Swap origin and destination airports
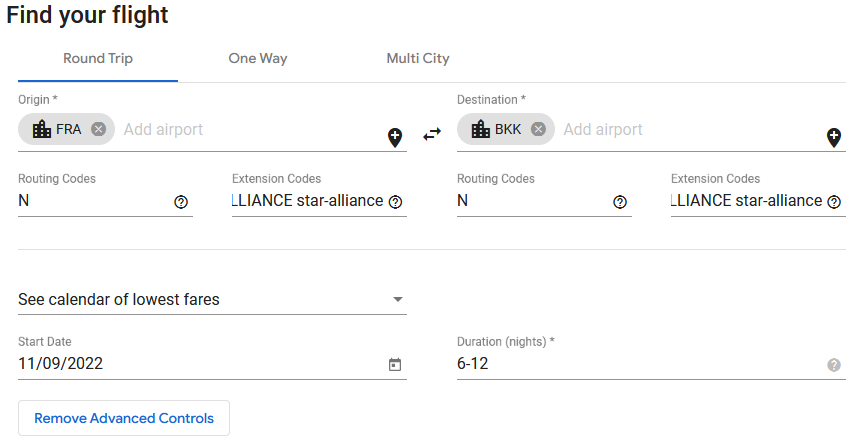This screenshot has height=440, width=860. coord(432,134)
